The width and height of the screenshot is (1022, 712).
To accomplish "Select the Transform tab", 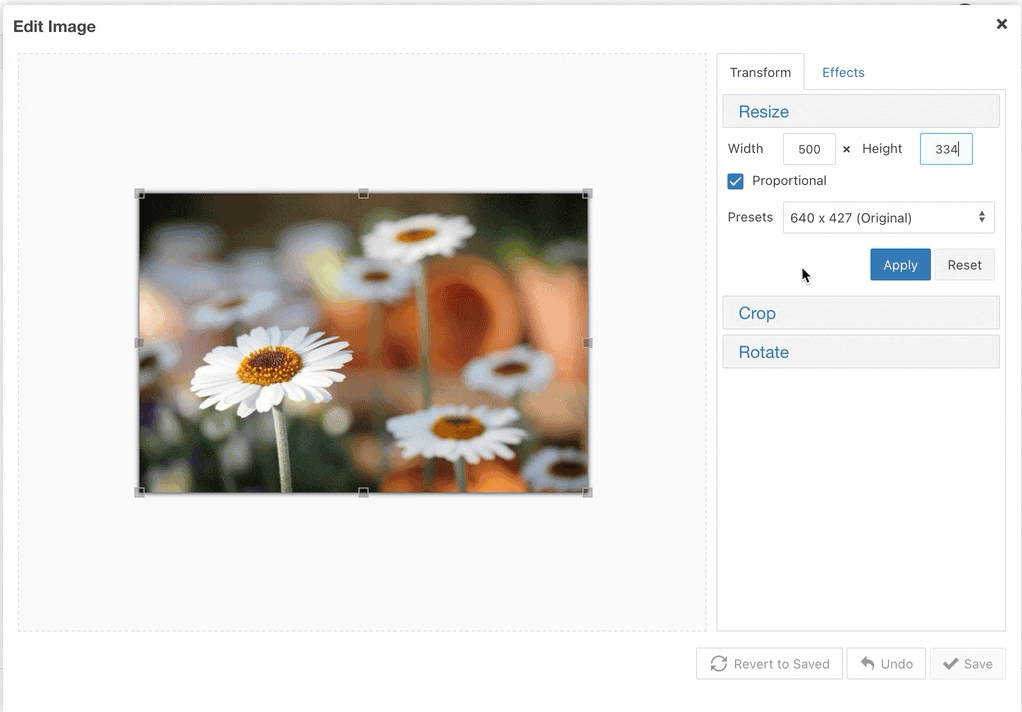I will pos(760,72).
